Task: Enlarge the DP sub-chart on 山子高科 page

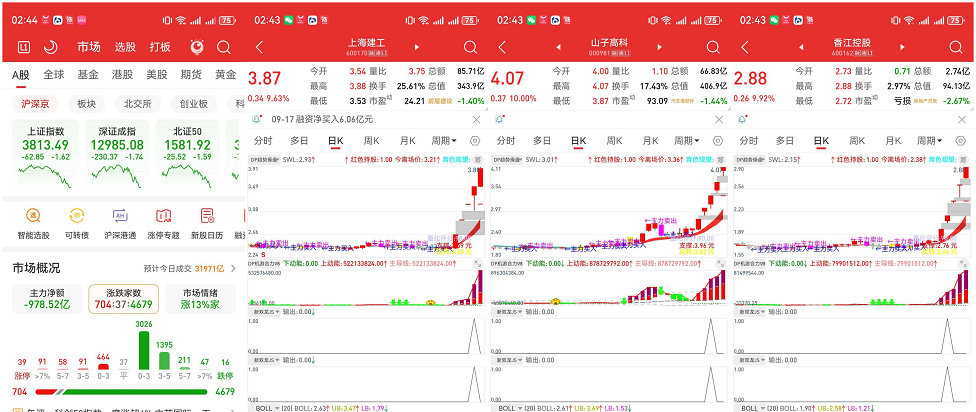Action: [721, 265]
